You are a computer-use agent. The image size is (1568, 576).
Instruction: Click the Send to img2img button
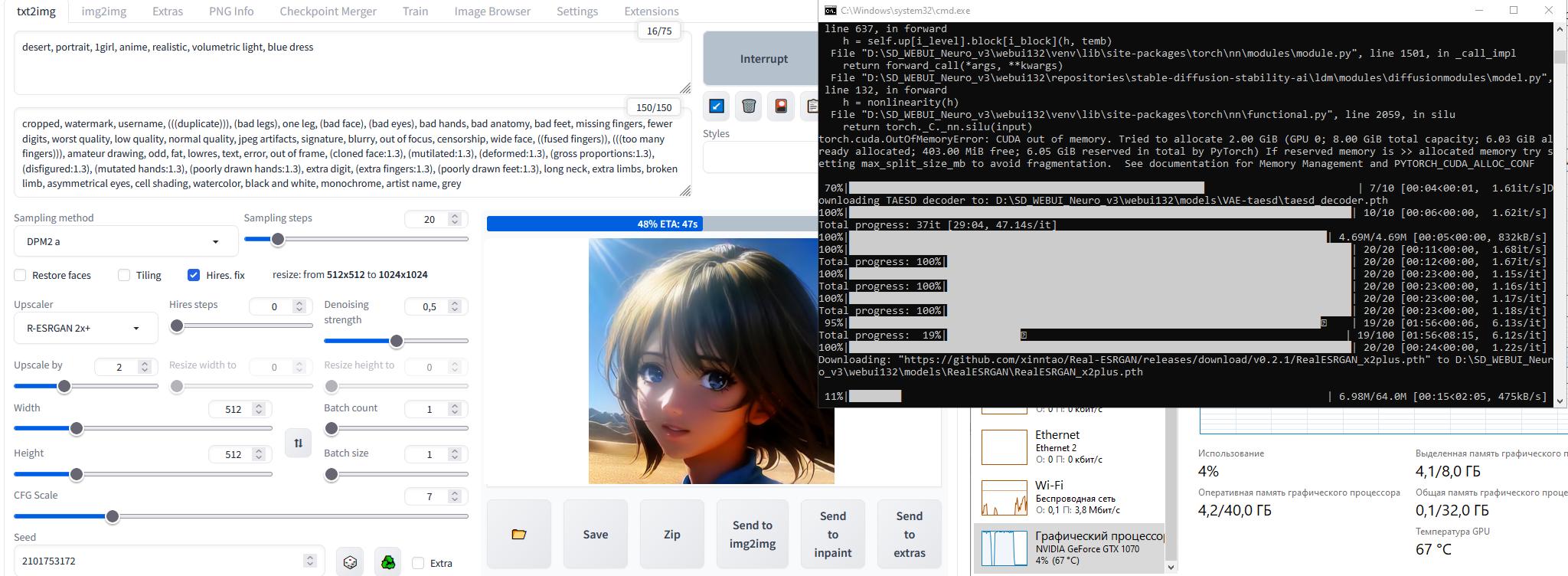[752, 534]
